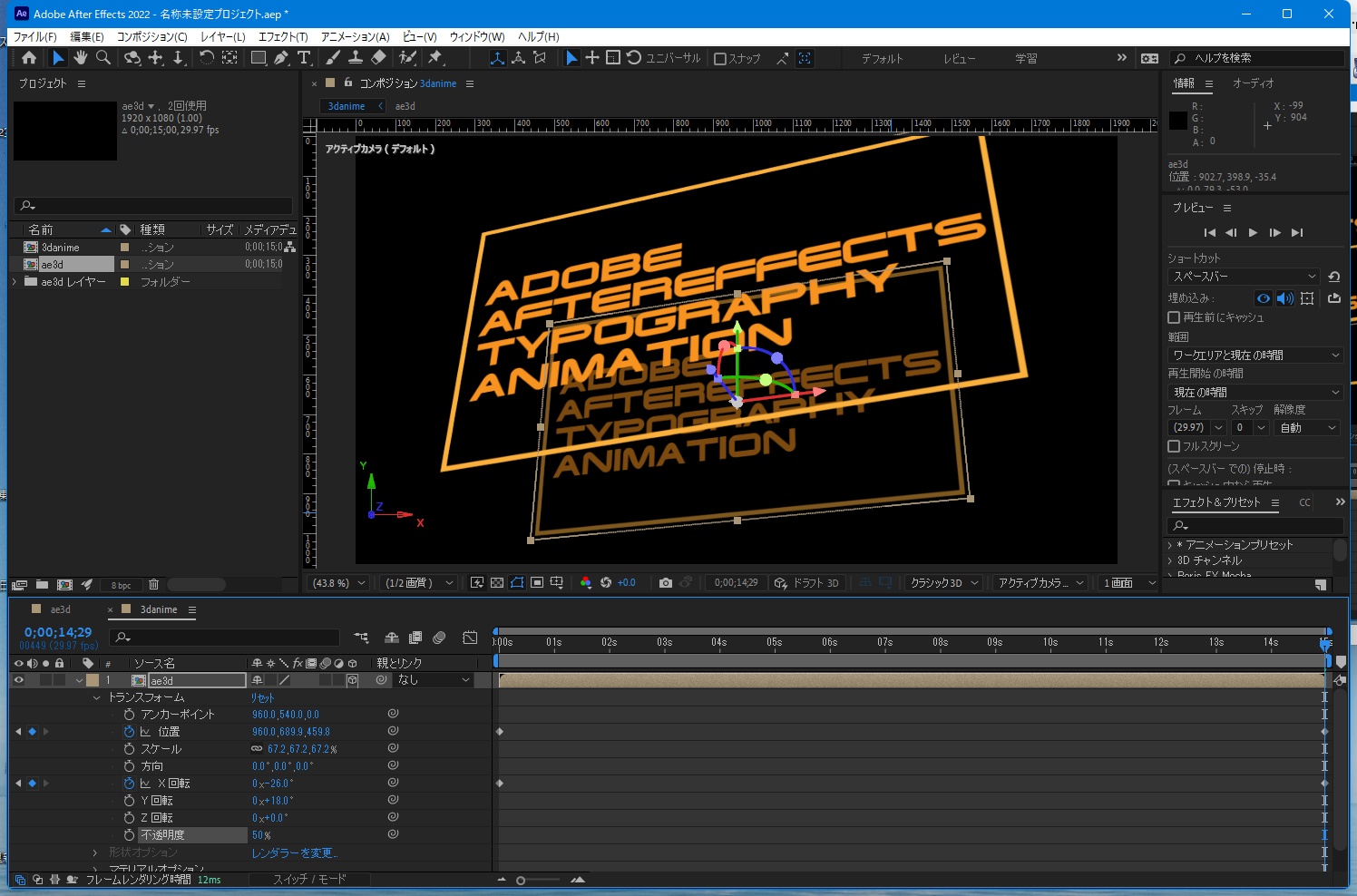Select the Horizontal Type tool
Viewport: 1357px width, 896px height.
point(304,58)
